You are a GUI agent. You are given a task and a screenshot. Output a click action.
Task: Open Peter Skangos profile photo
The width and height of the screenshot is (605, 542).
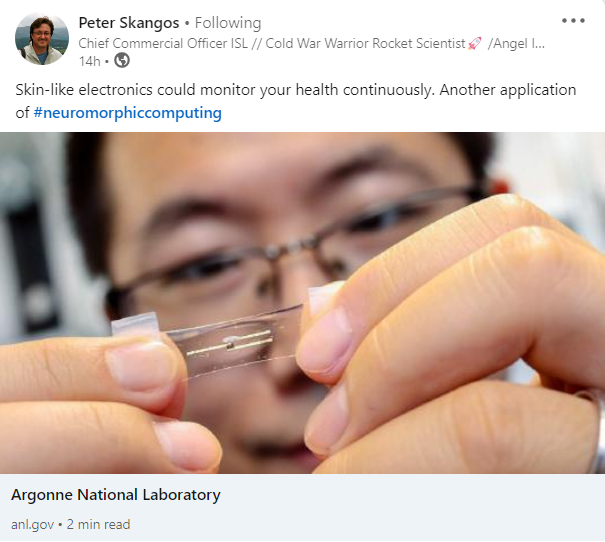pyautogui.click(x=42, y=39)
